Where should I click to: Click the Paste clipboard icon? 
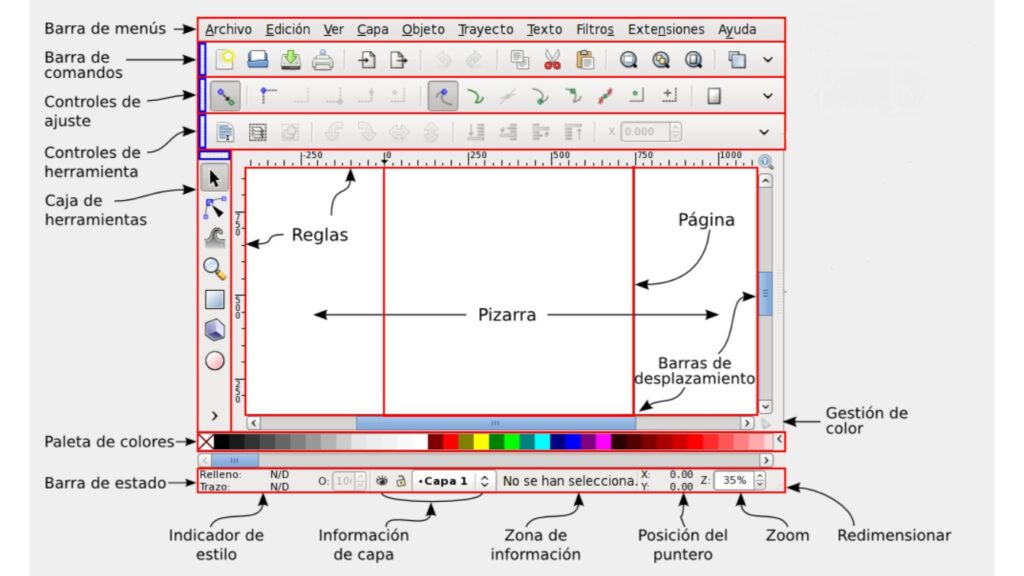point(586,60)
